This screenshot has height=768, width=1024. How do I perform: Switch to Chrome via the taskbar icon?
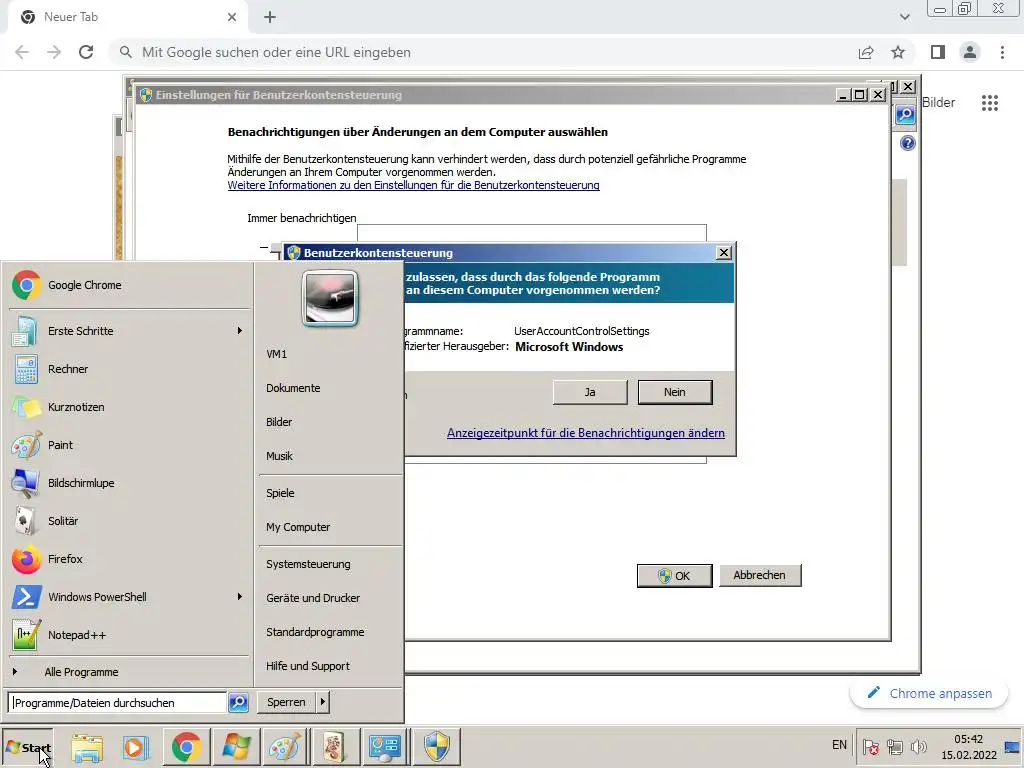coord(186,747)
